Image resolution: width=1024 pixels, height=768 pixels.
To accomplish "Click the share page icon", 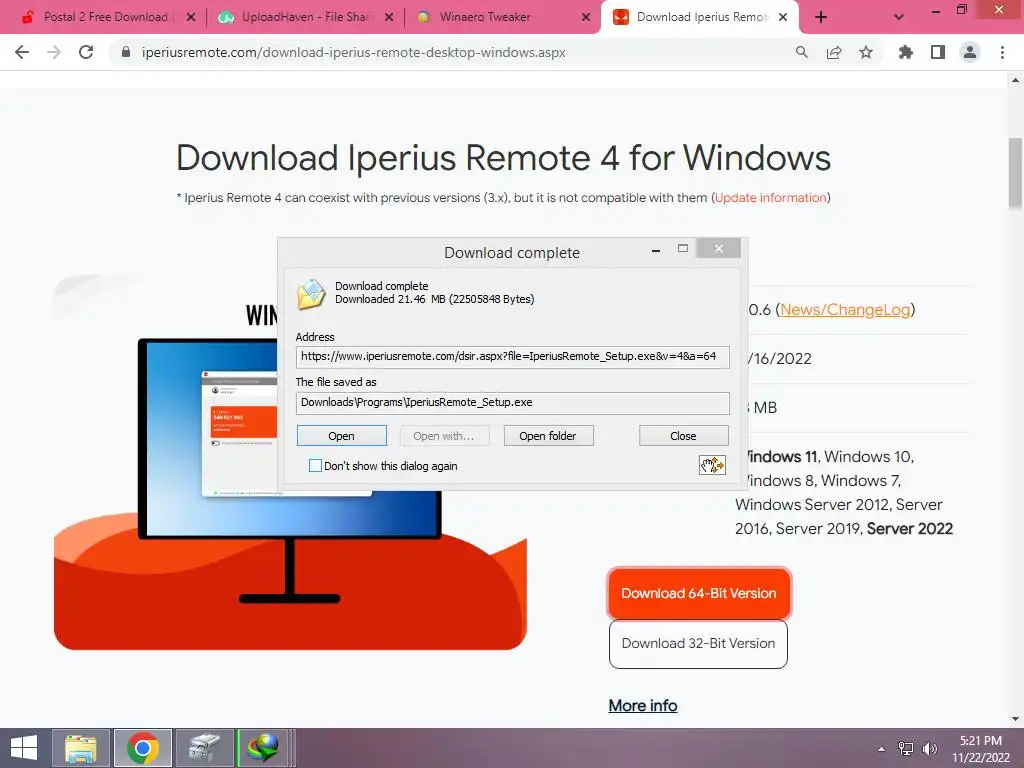I will click(x=833, y=52).
